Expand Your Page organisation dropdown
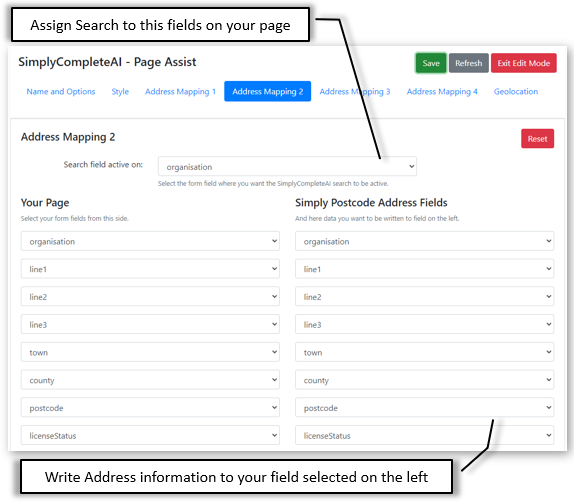Image resolution: width=574 pixels, height=502 pixels. [150, 241]
